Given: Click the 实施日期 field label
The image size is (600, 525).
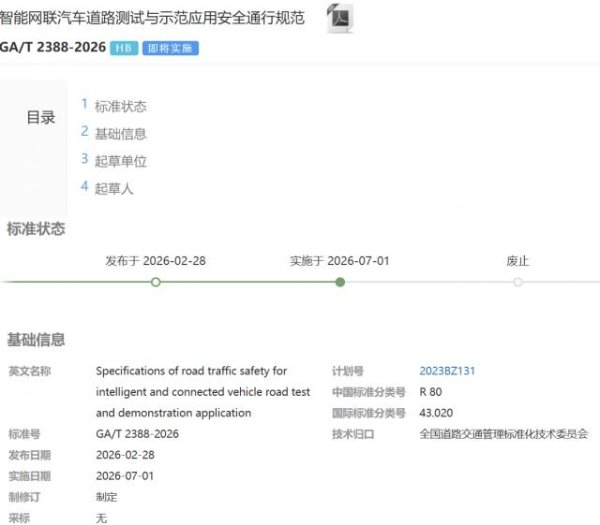Looking at the screenshot, I should point(30,476).
